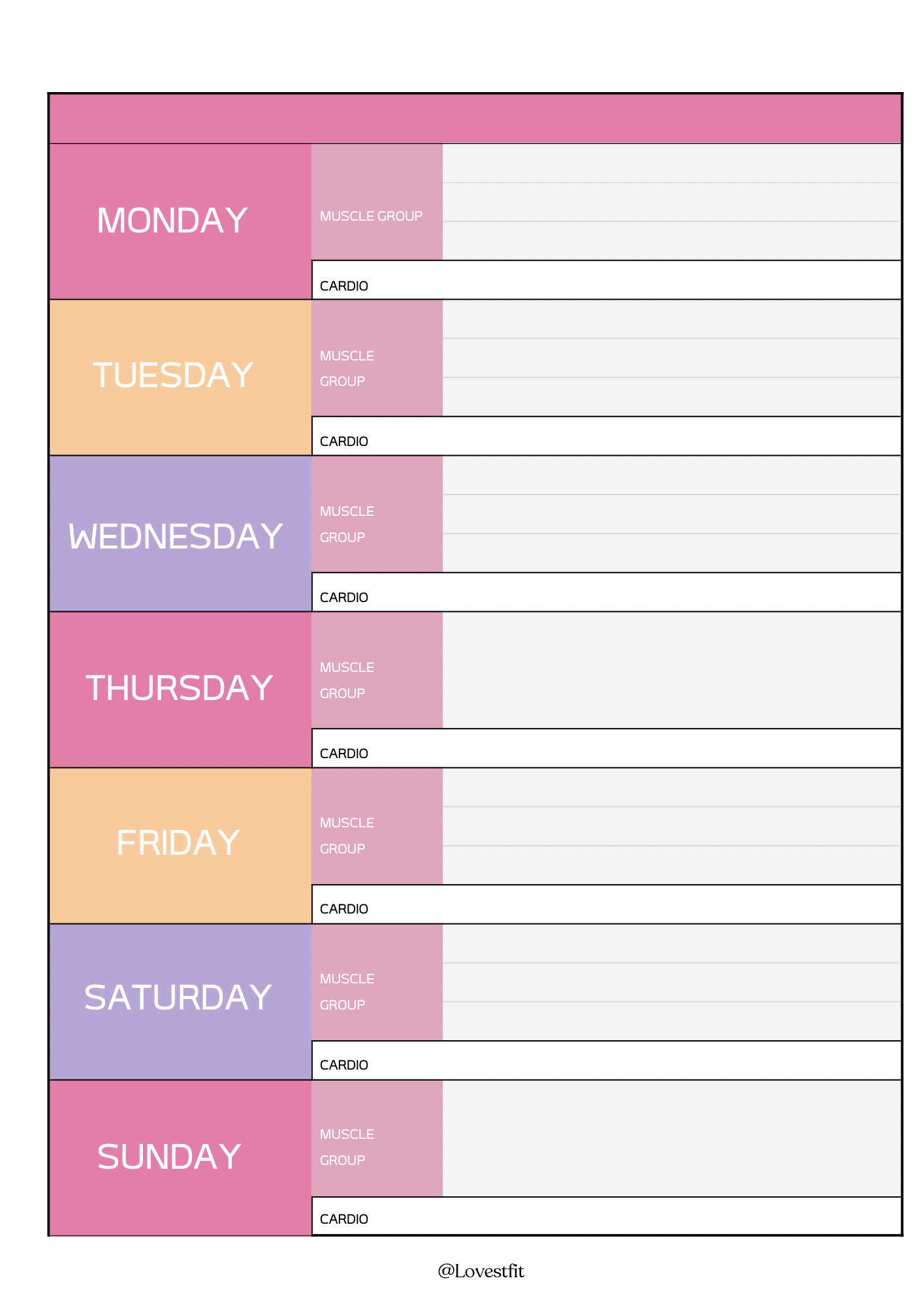Screen dimensions: 924x1306
Task: Select Wednesday's CARDIO entry row
Action: [606, 592]
